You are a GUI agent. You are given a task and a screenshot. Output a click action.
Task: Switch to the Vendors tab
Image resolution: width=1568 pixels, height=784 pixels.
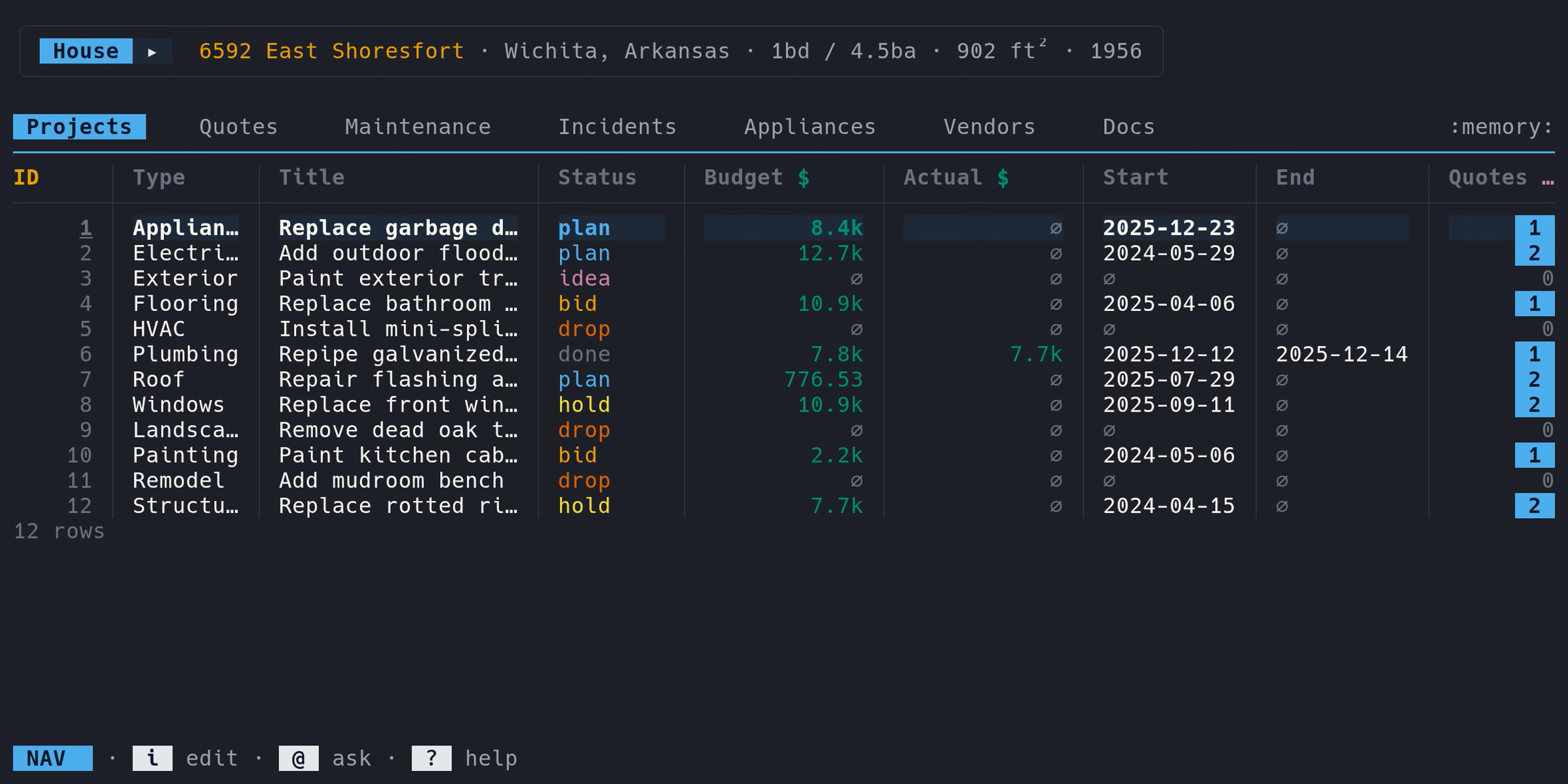[988, 126]
